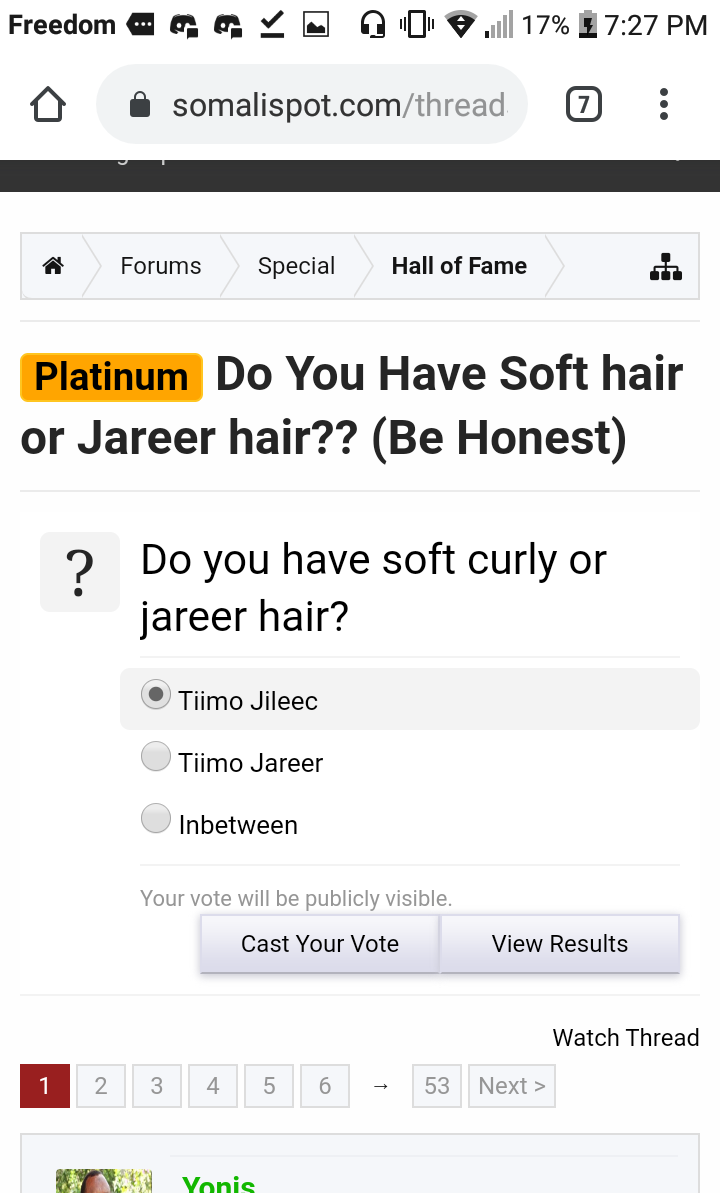Screen dimensions: 720x1193
Task: Tap the browser home icon
Action: coord(48,104)
